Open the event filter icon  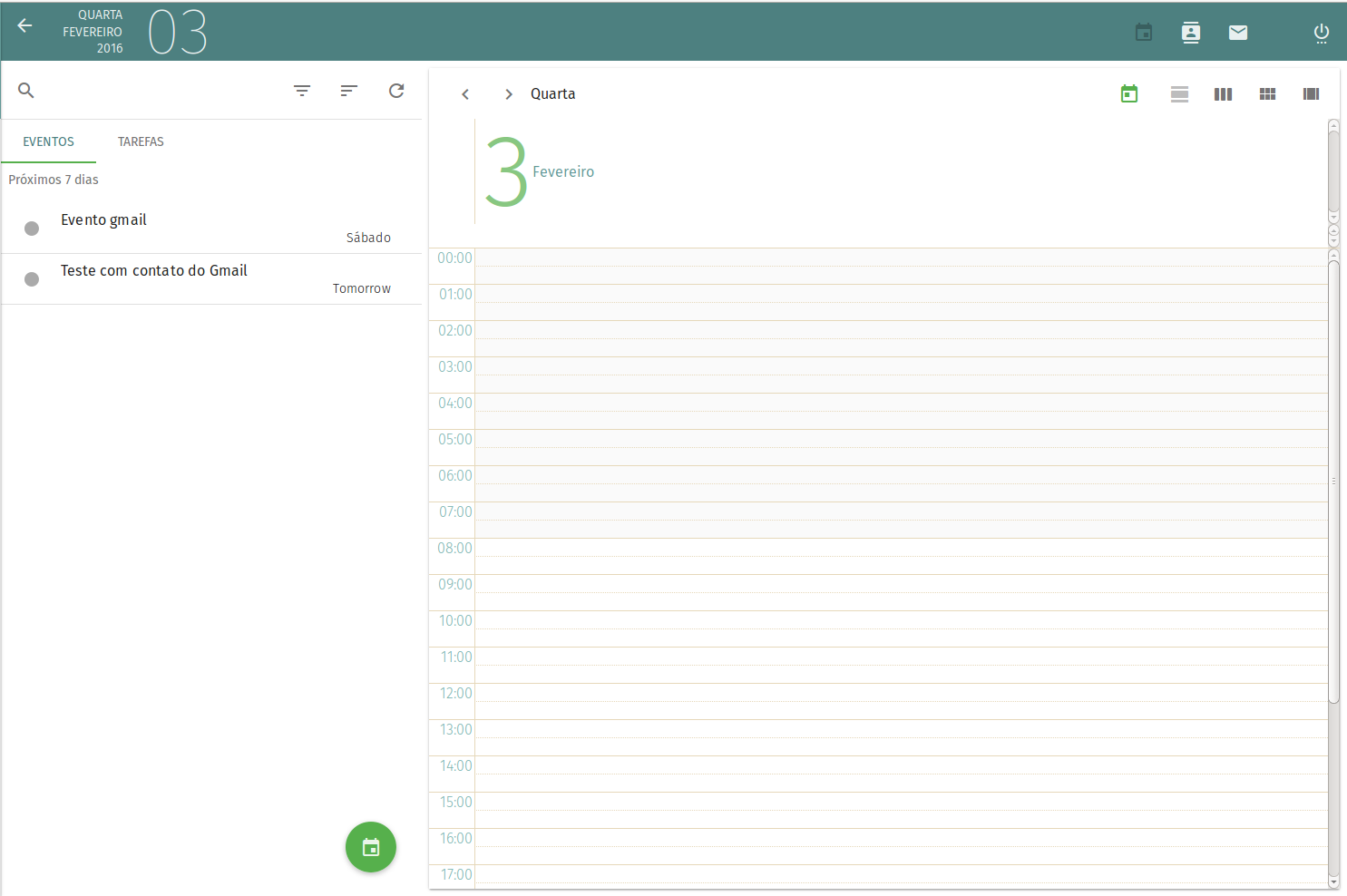point(302,91)
